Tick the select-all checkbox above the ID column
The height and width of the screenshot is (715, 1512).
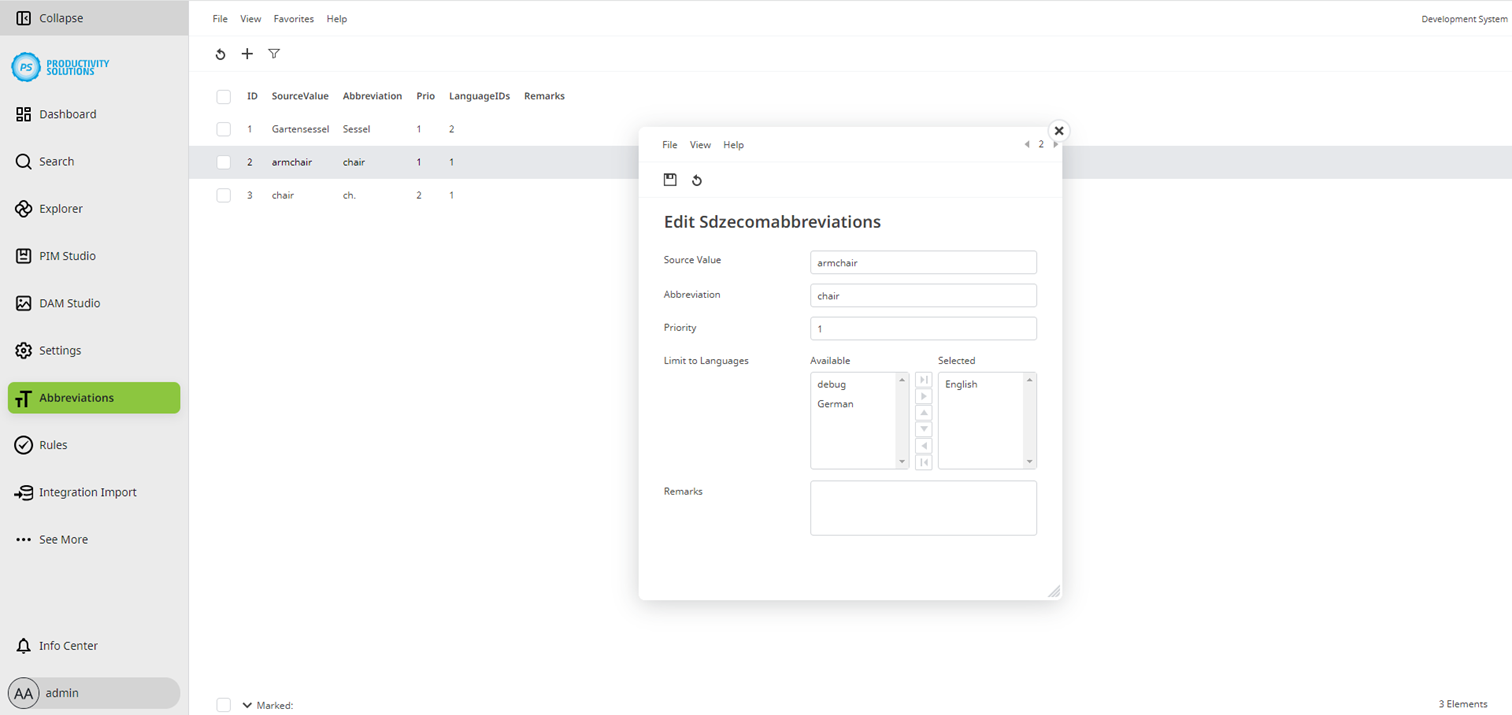coord(223,95)
